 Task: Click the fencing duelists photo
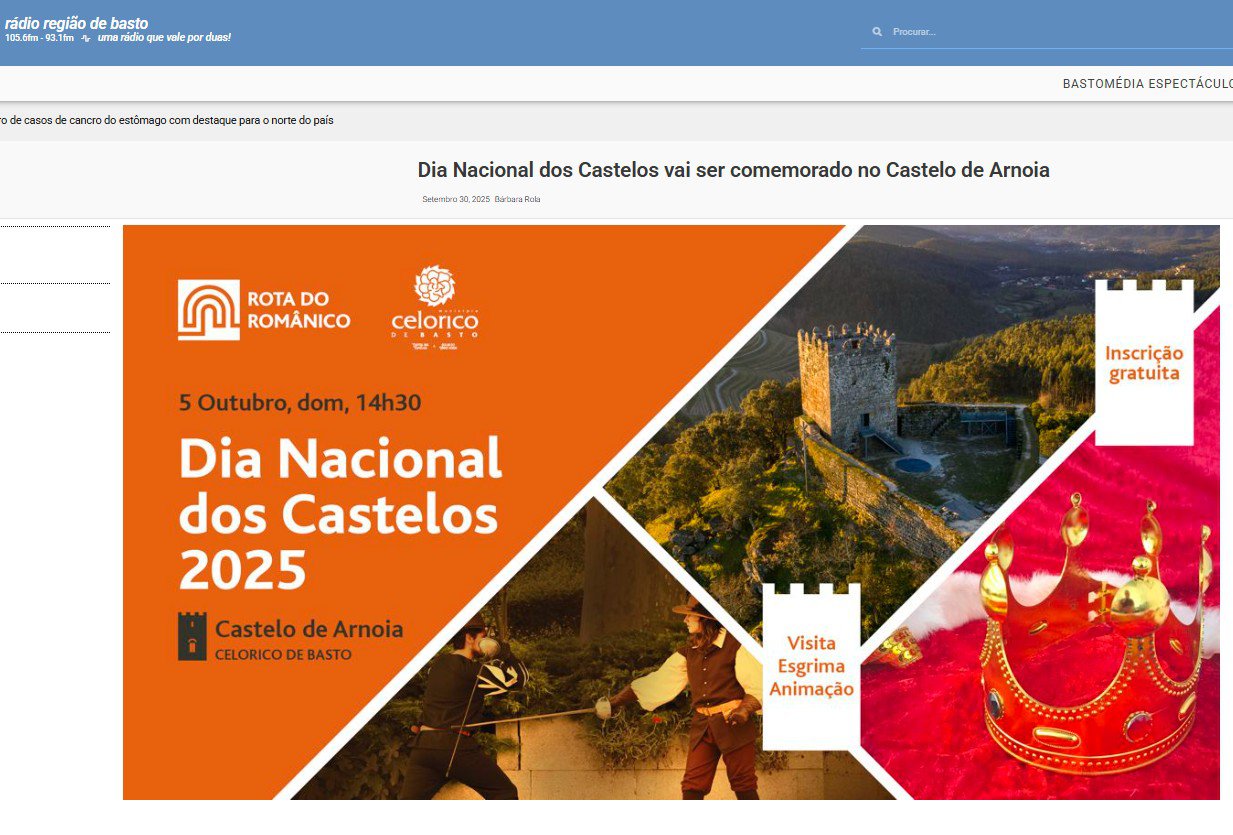(x=590, y=700)
